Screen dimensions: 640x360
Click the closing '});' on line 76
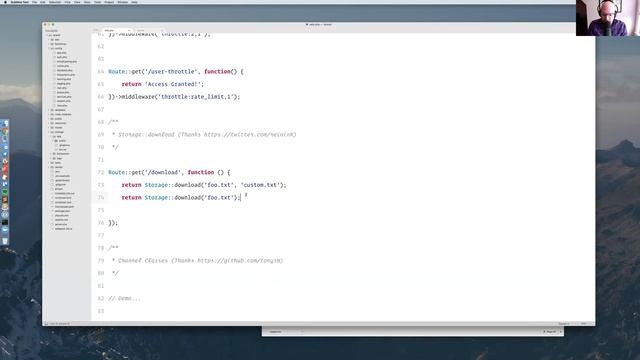point(113,223)
